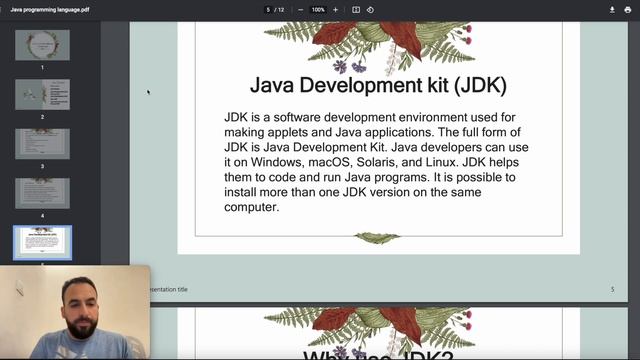Screen dimensions: 640x360
Task: Click the 100% zoom level field
Action: [318, 10]
